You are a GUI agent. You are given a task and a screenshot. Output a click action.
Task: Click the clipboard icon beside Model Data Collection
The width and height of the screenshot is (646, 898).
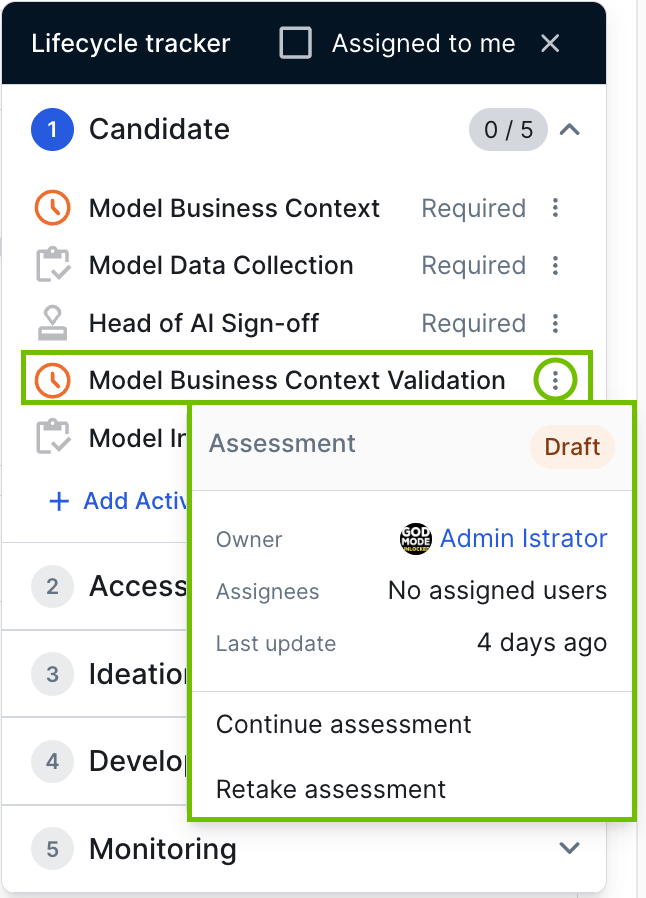tap(52, 266)
